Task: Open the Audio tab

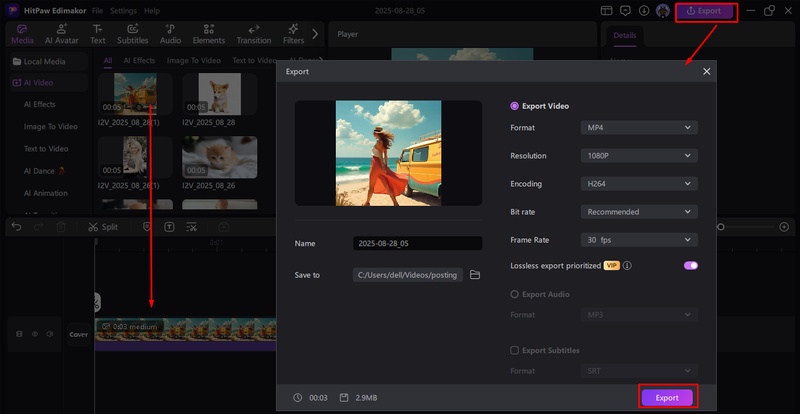Action: pos(170,34)
